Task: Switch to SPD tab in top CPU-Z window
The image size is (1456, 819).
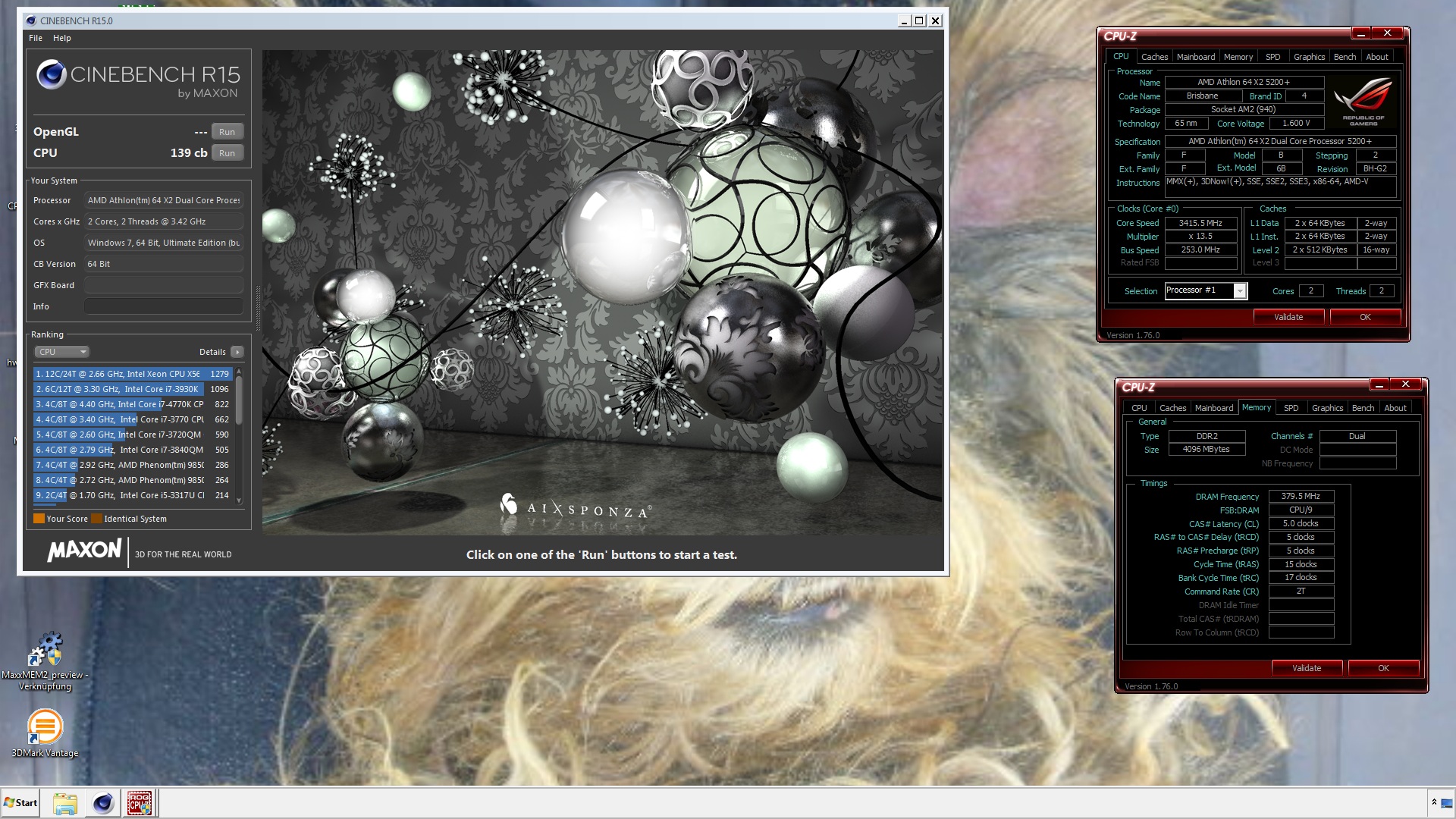Action: (x=1272, y=57)
